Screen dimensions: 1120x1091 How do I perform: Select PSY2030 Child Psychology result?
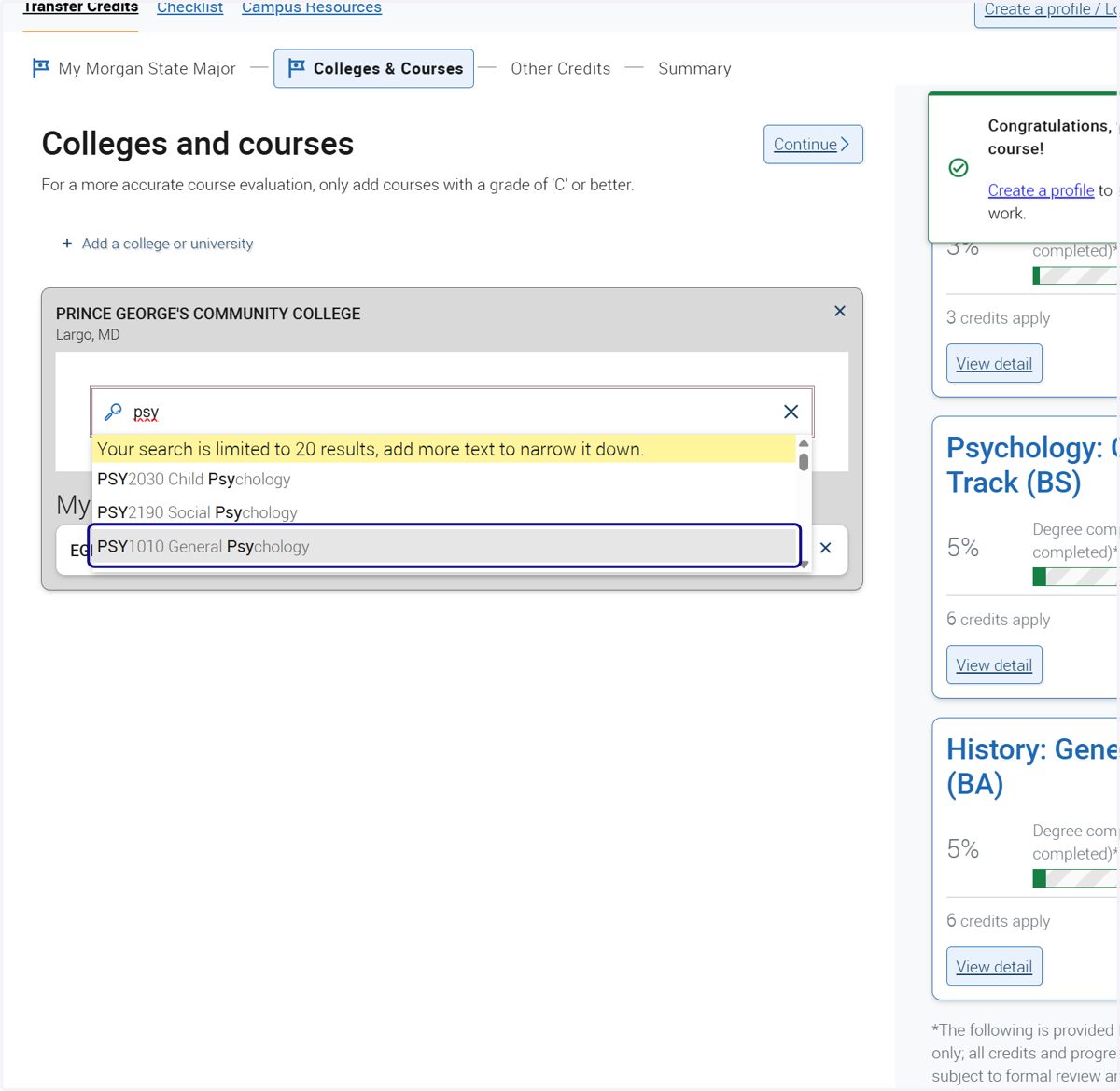(x=444, y=479)
